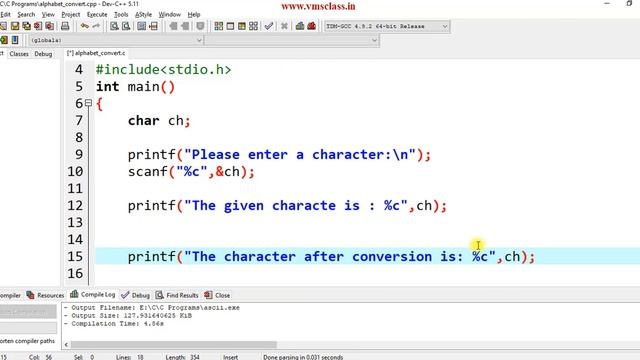
Task: Open the AStyle menu
Action: tap(143, 14)
